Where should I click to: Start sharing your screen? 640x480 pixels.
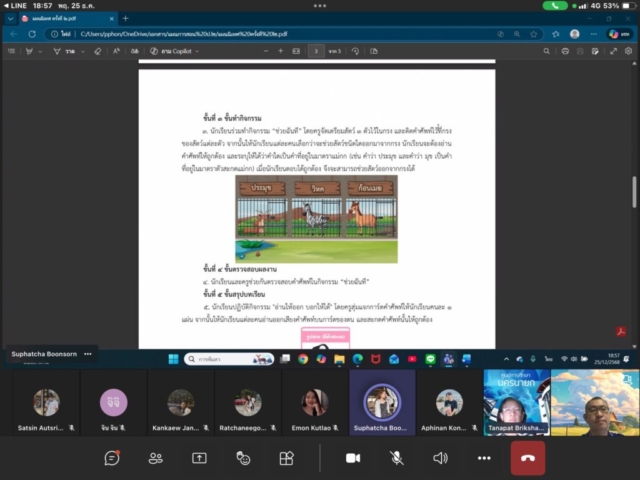(199, 458)
